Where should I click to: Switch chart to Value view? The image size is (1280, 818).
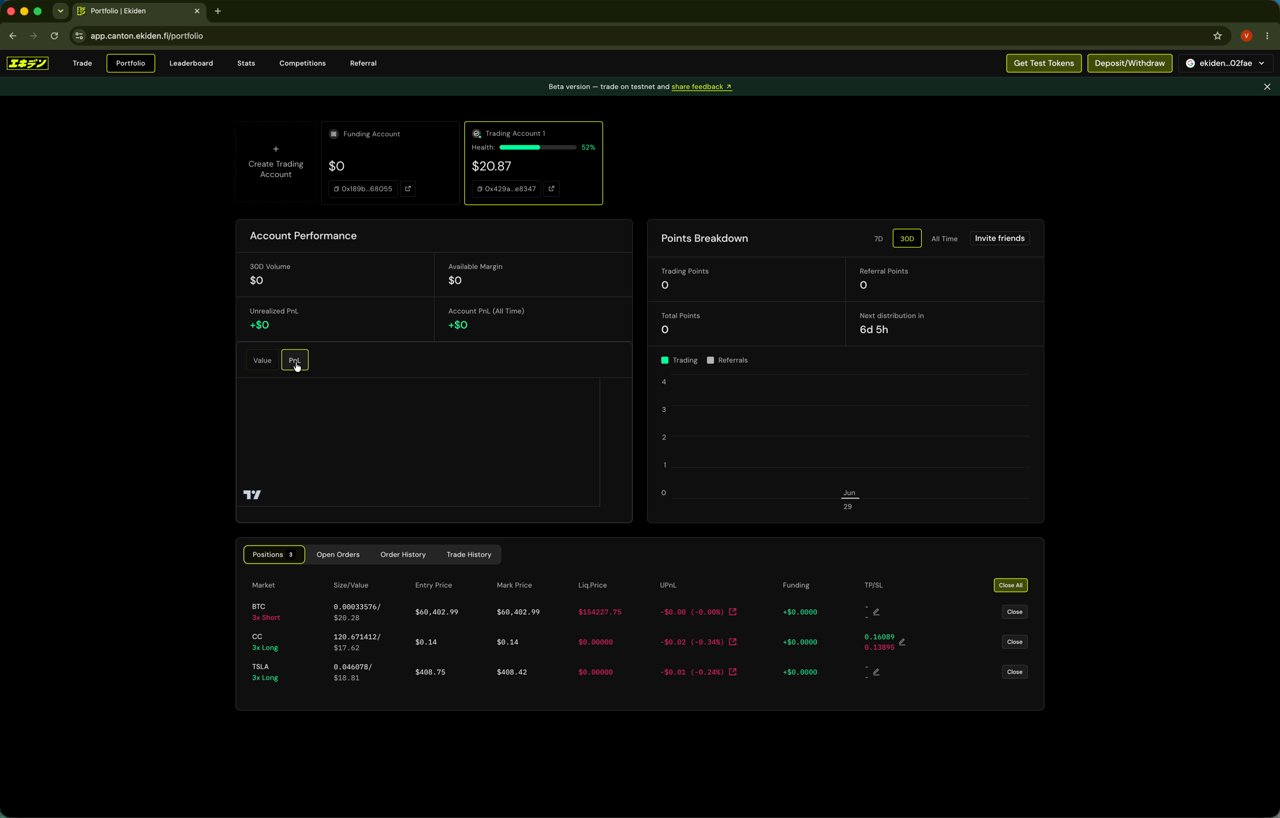pos(262,360)
